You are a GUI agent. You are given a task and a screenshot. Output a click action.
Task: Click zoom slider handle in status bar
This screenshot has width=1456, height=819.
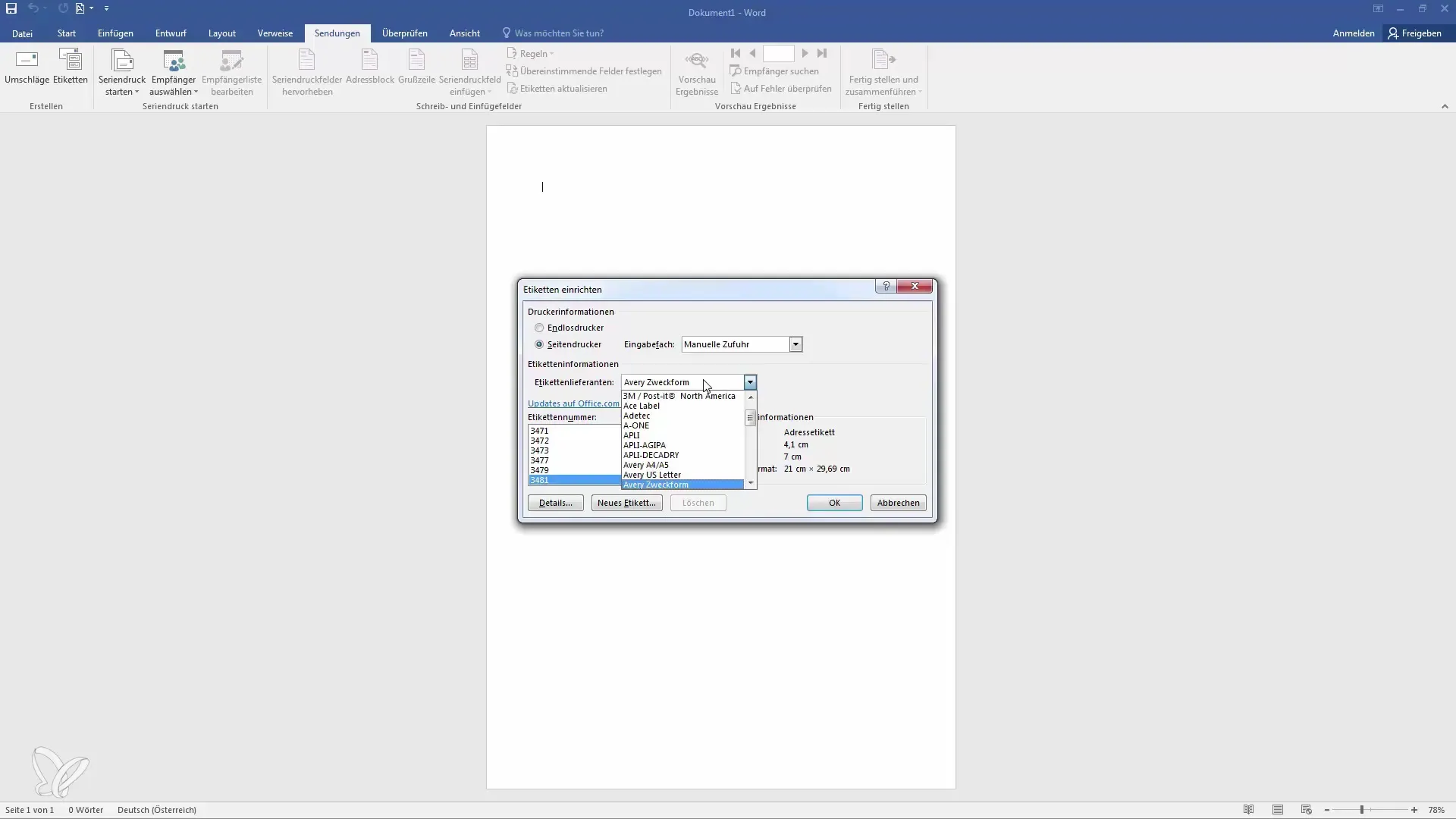tap(1362, 810)
